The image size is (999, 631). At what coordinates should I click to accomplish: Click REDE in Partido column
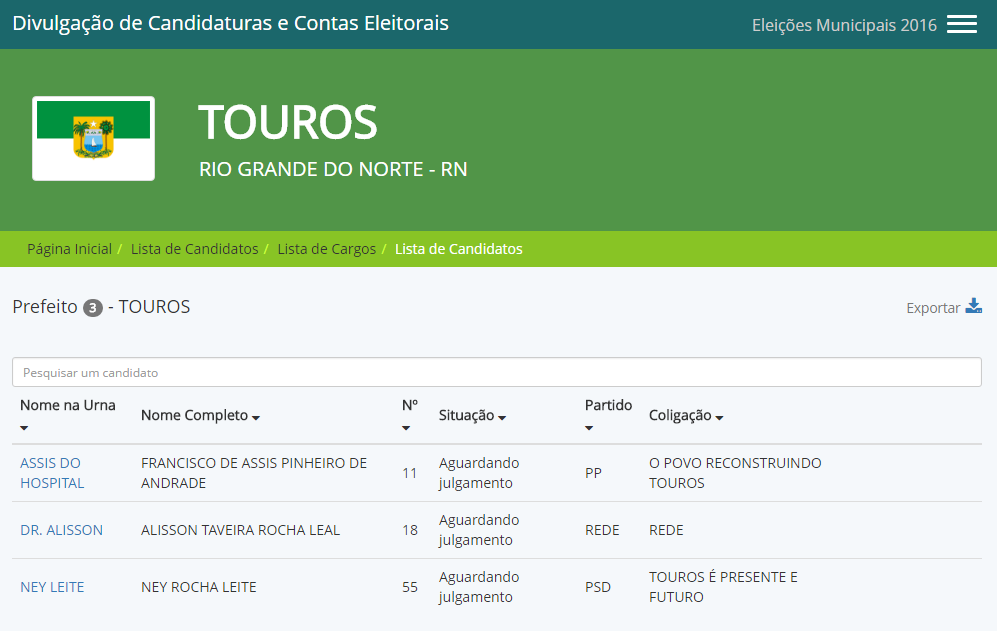602,530
